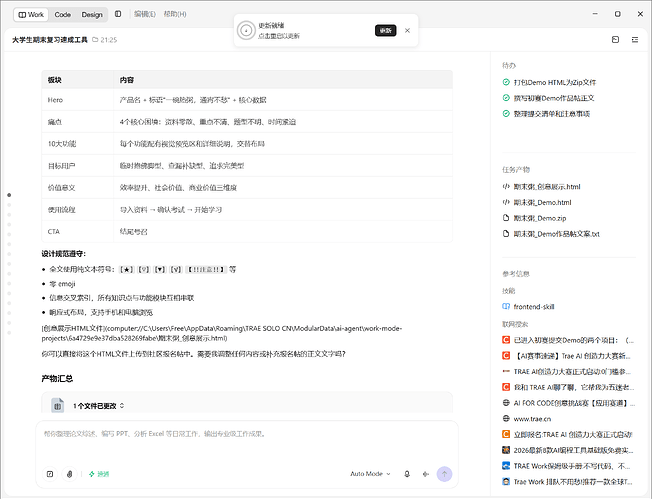Click the circular download progress icon
This screenshot has width=652, height=499.
[246, 30]
